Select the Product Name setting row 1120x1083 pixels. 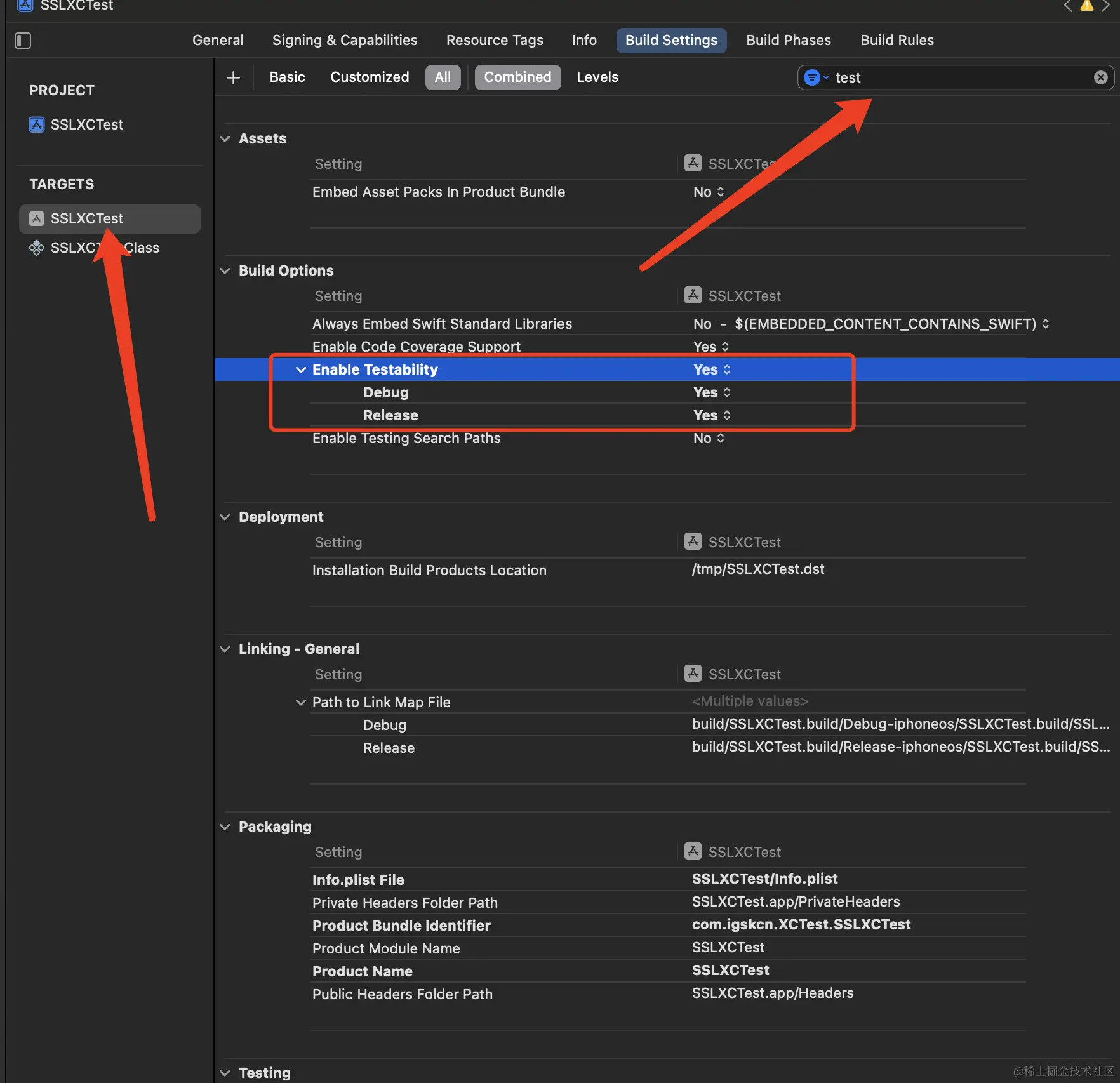pos(668,971)
